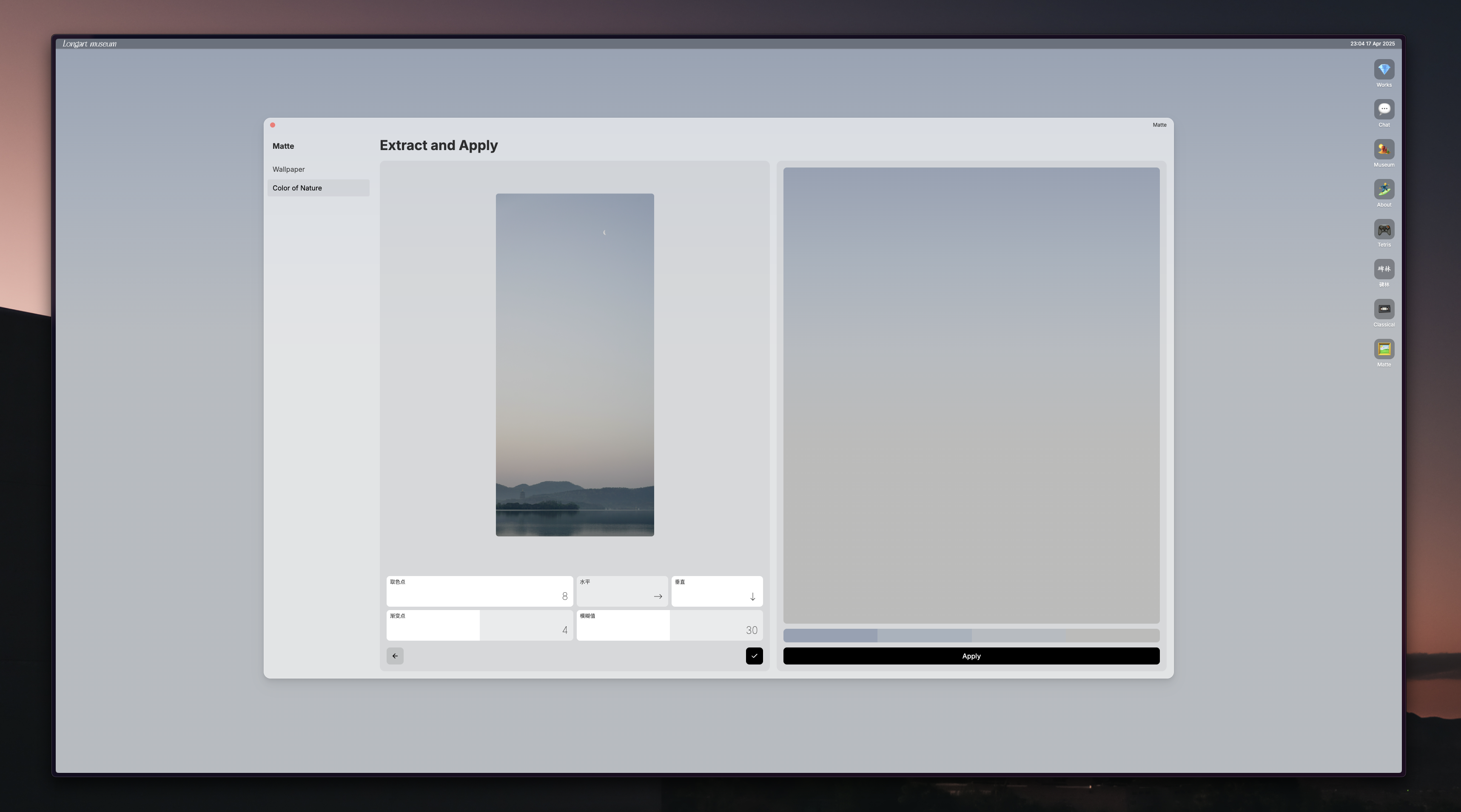1461x812 pixels.
Task: Click the lake landscape source image
Action: point(575,365)
